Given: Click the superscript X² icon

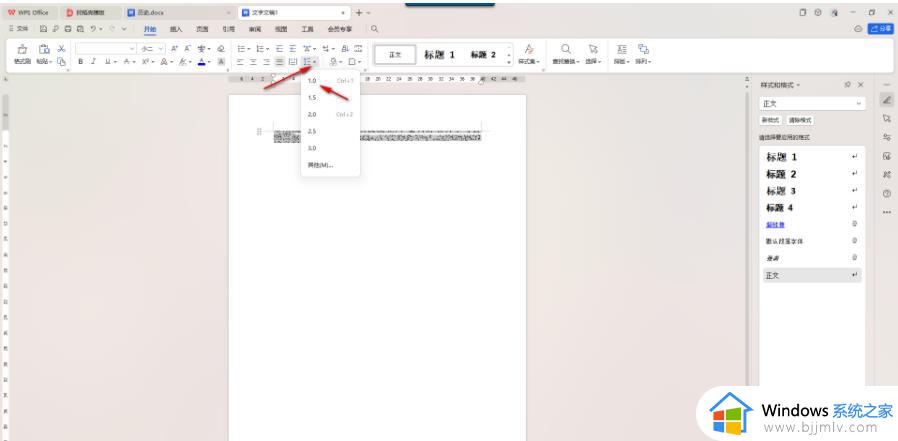Looking at the screenshot, I should 145,61.
